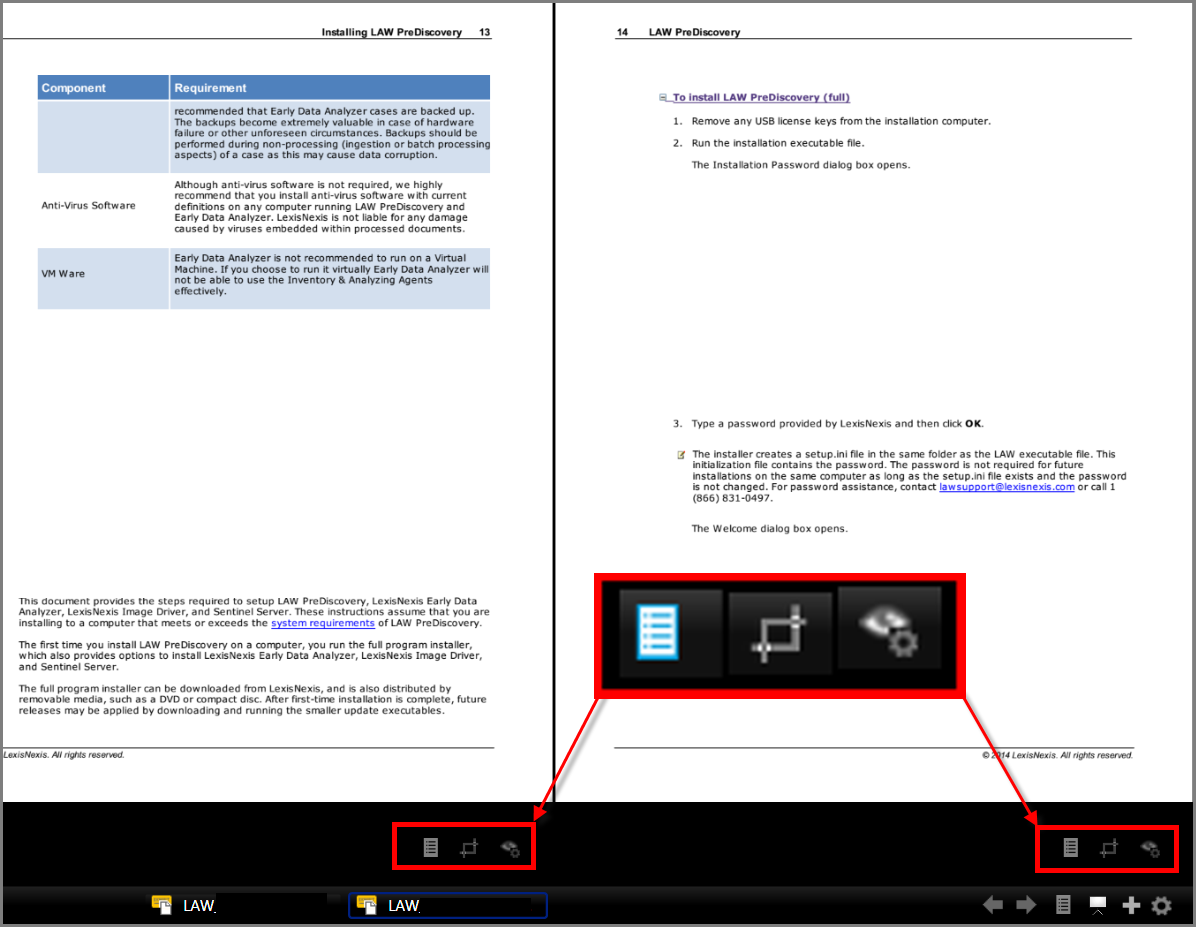
Task: Click the paragraph starting 'The first time you install'
Action: pos(250,655)
